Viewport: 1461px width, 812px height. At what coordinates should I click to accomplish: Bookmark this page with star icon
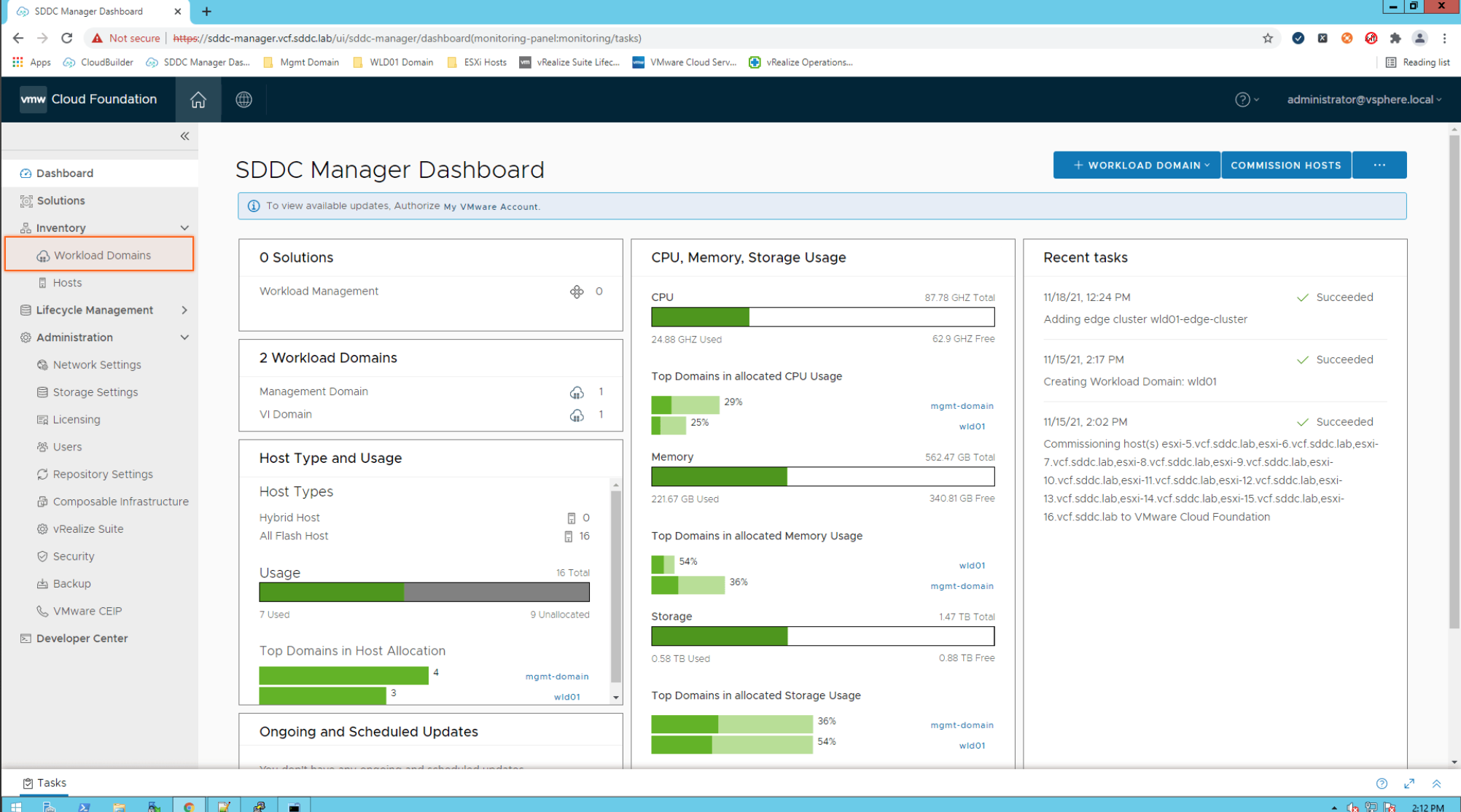click(1268, 39)
